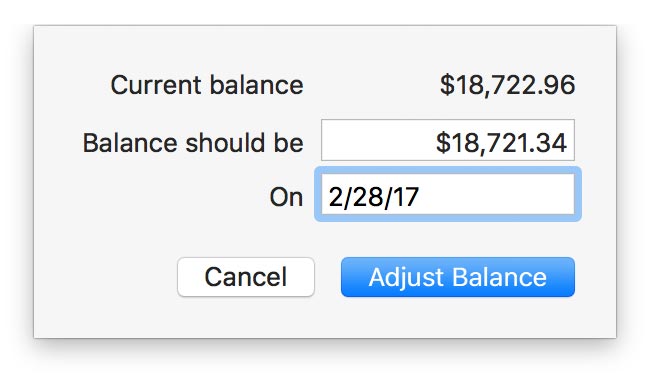The width and height of the screenshot is (650, 380).
Task: Click the word Current in balance label
Action: 156,85
